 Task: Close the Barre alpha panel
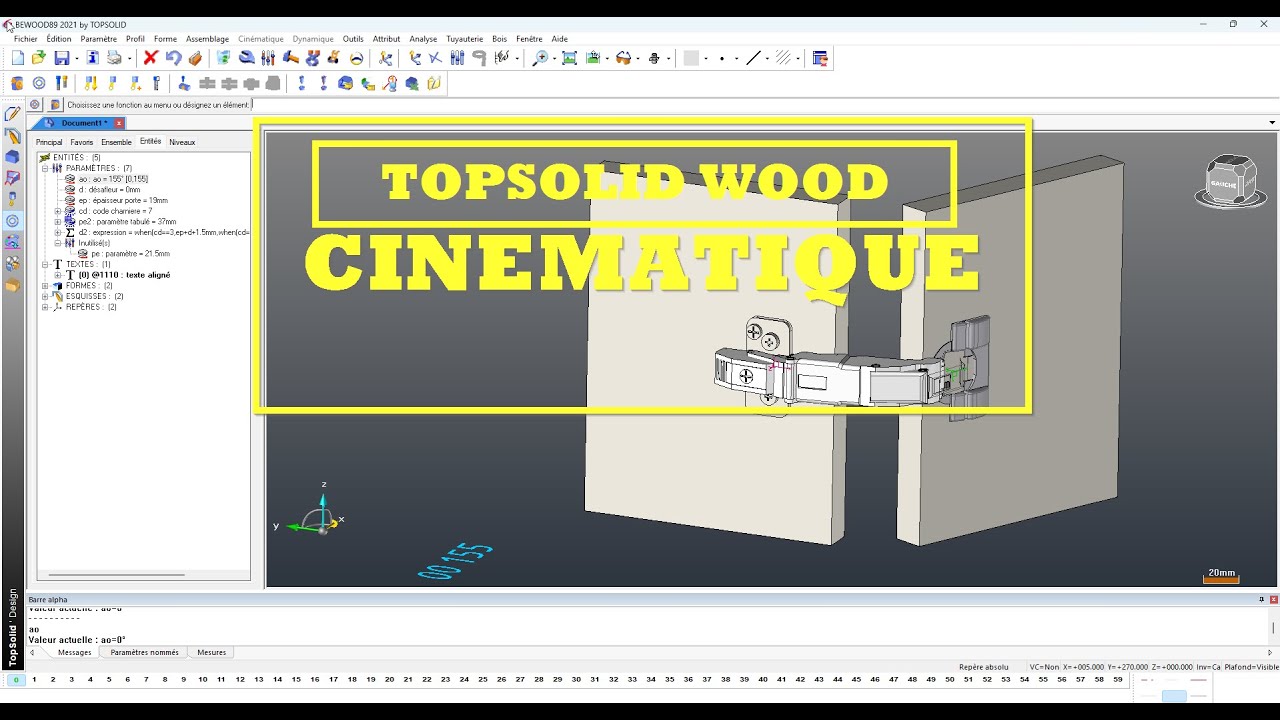tap(1273, 599)
